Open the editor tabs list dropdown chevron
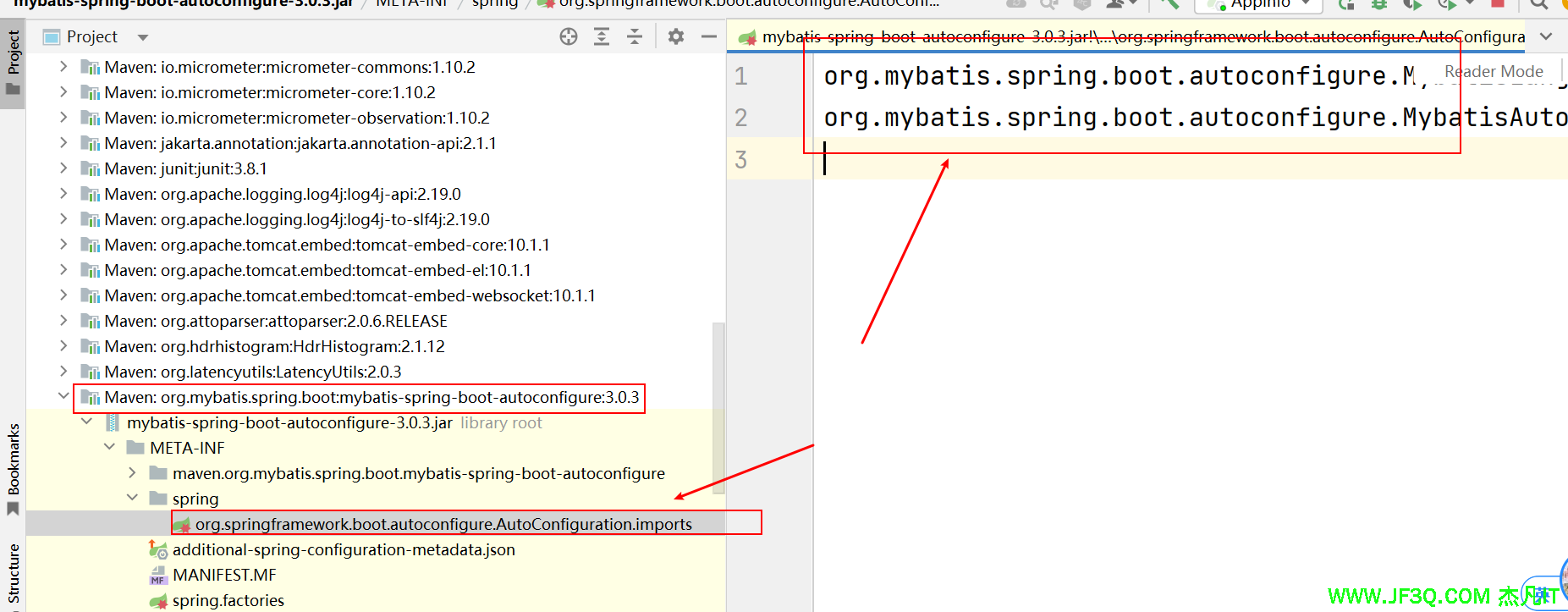Image resolution: width=1568 pixels, height=612 pixels. click(1546, 36)
